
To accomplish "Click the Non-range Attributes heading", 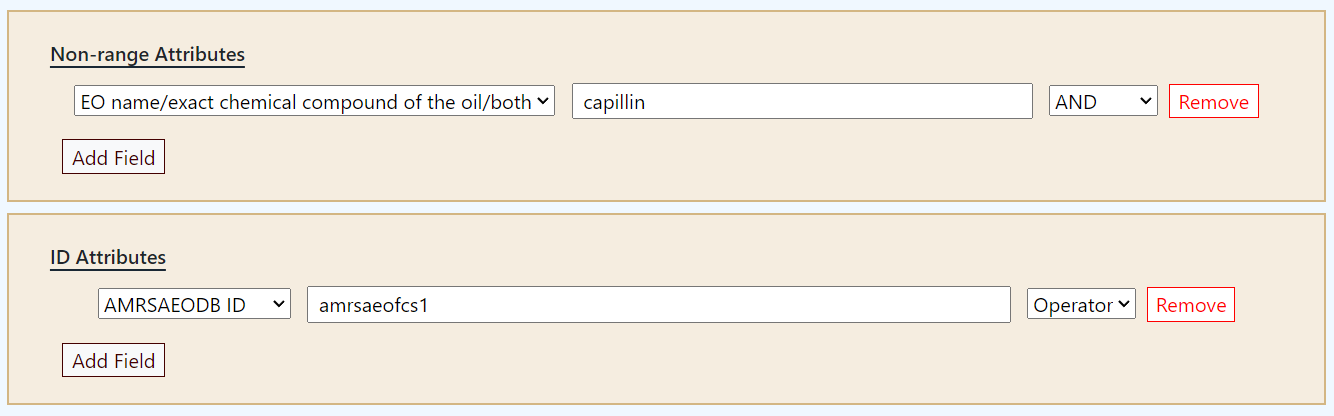I will (x=147, y=54).
